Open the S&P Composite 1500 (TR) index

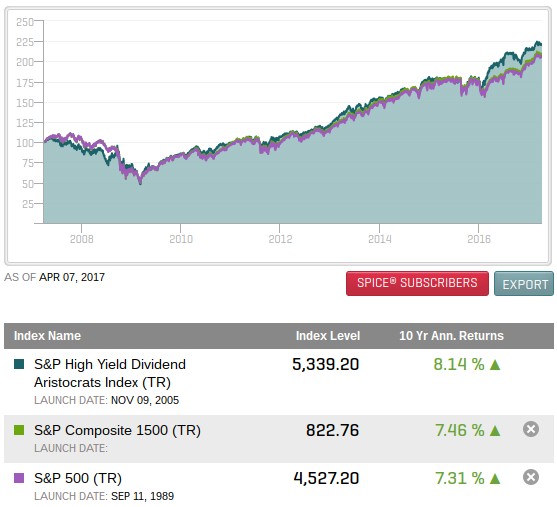117,430
